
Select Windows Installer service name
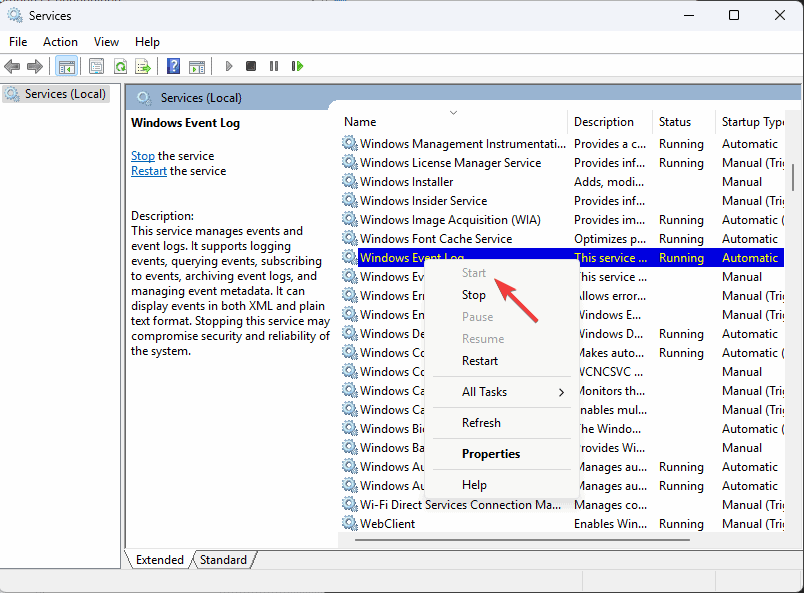(407, 182)
